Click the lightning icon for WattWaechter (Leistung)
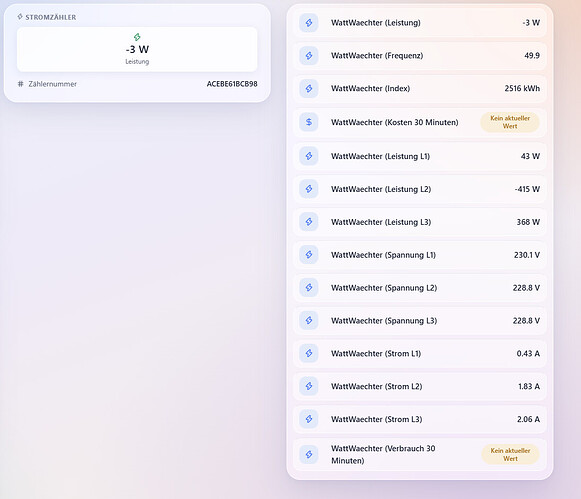This screenshot has height=499, width=581. point(309,23)
